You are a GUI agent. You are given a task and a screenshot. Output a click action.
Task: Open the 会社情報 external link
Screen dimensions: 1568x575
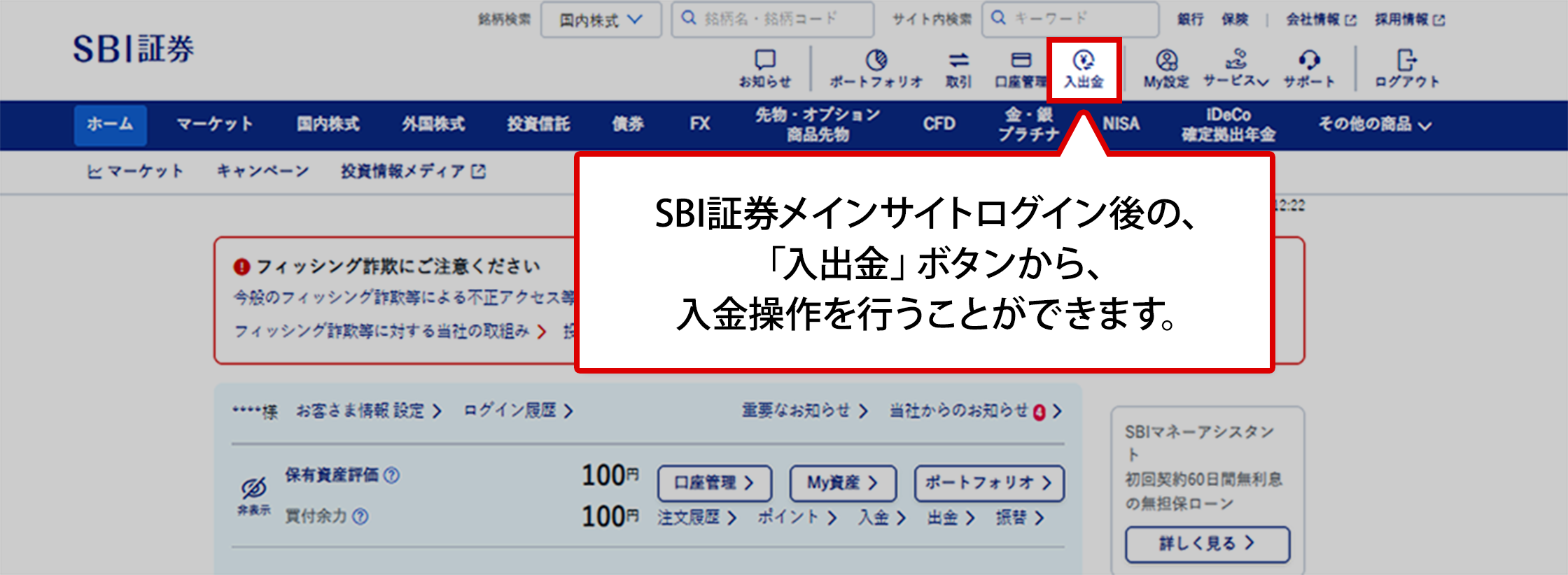pos(1321,20)
